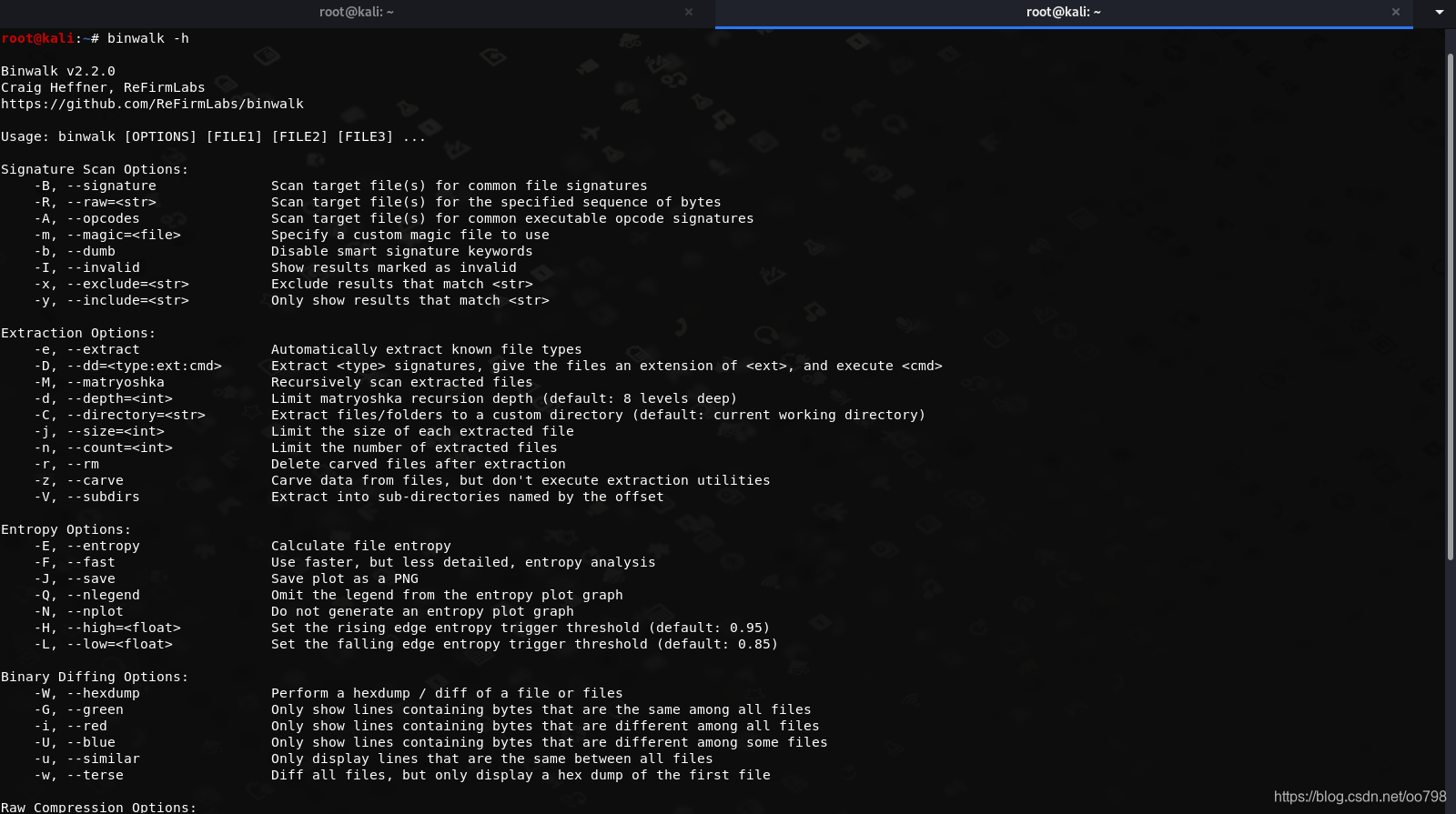1456x814 pixels.
Task: Click 'Extract into sub-directories' description
Action: tap(468, 497)
